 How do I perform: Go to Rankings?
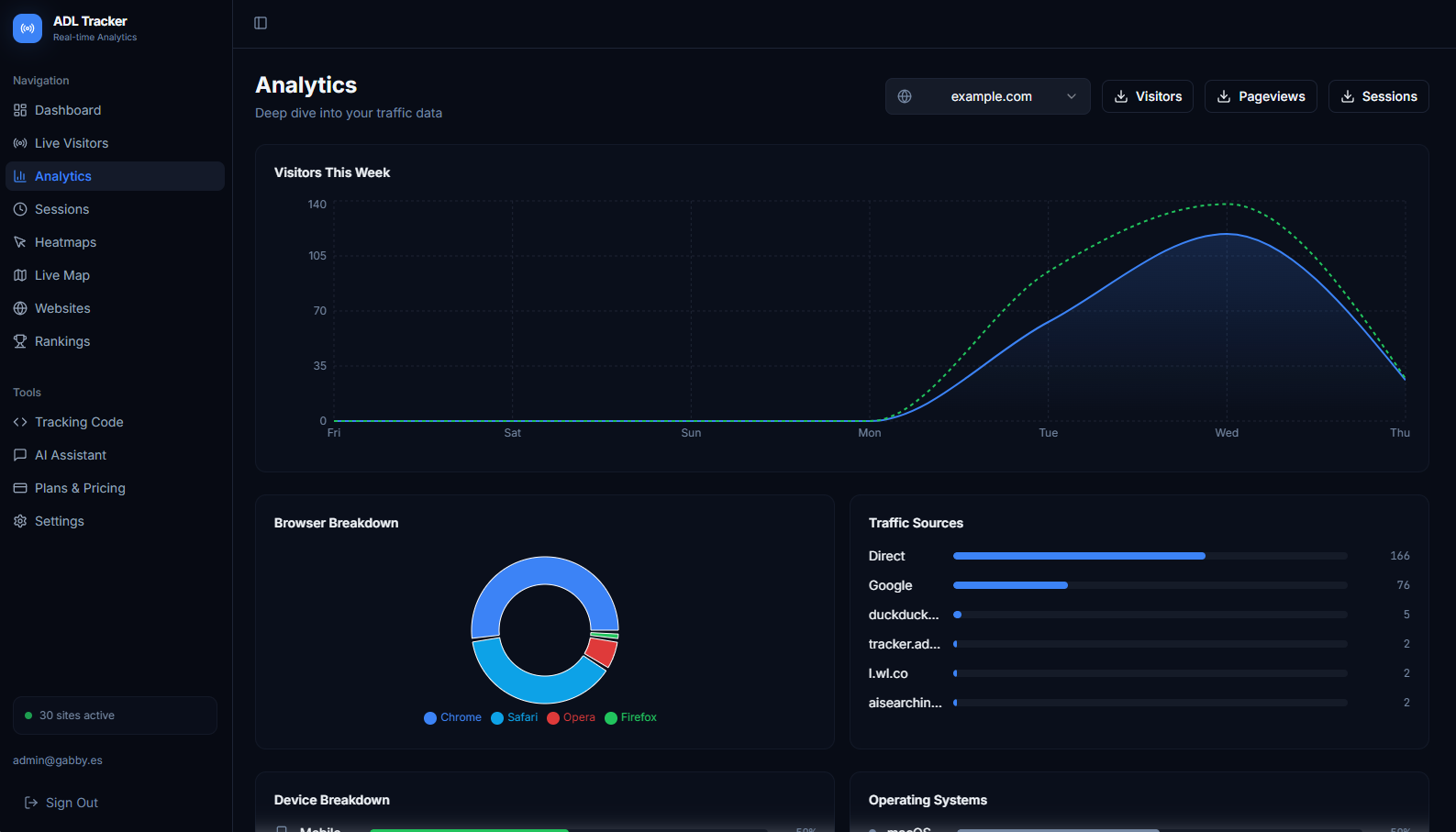(115, 341)
